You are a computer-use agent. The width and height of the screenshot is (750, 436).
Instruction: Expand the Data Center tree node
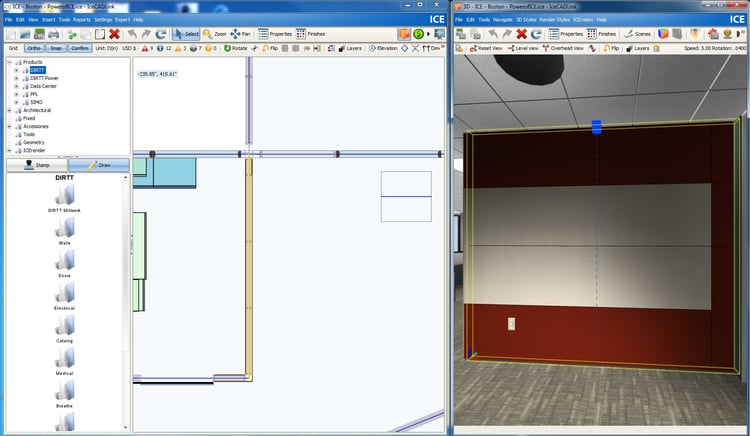coord(16,87)
